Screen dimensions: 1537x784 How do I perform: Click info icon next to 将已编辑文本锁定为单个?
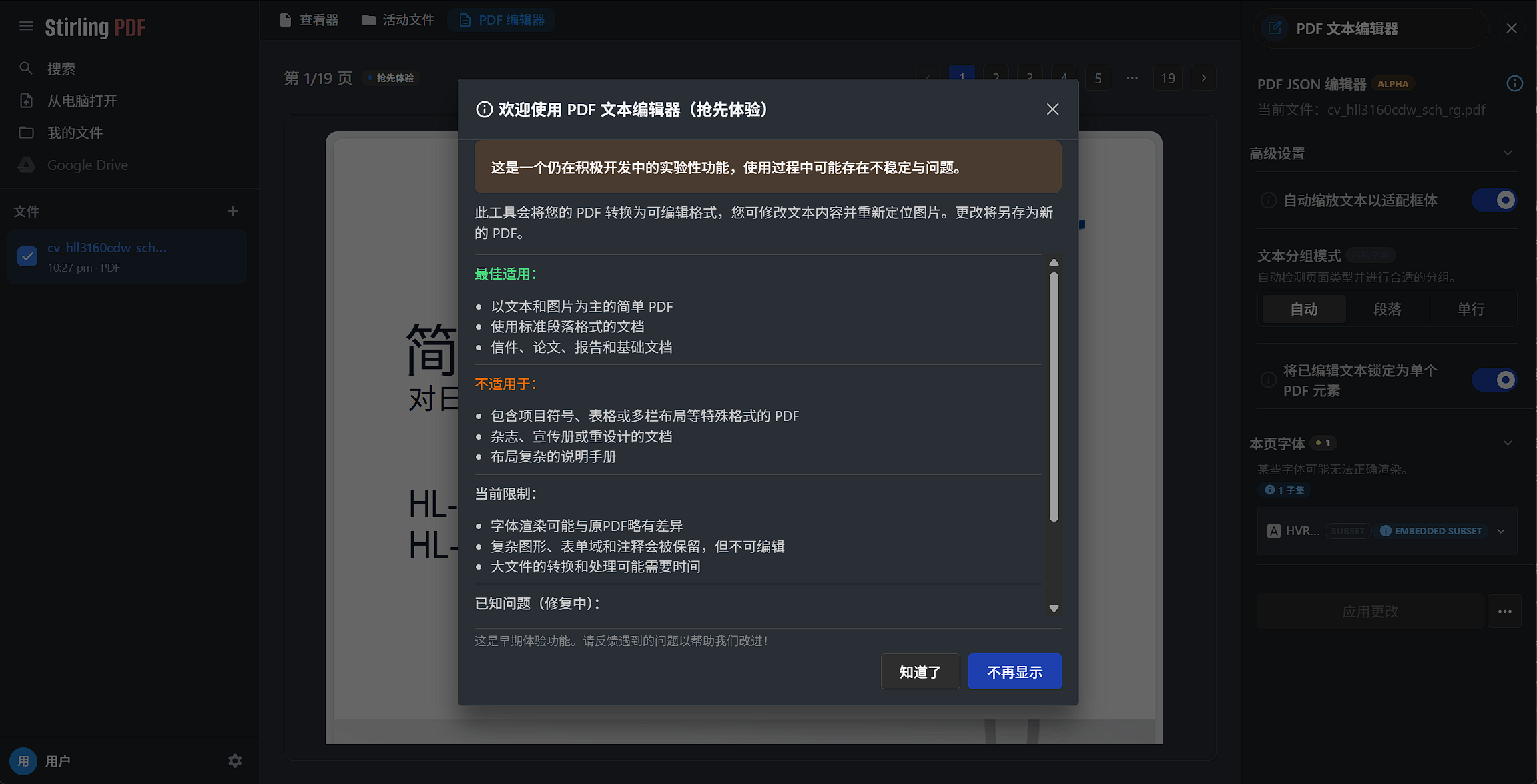pyautogui.click(x=1268, y=380)
